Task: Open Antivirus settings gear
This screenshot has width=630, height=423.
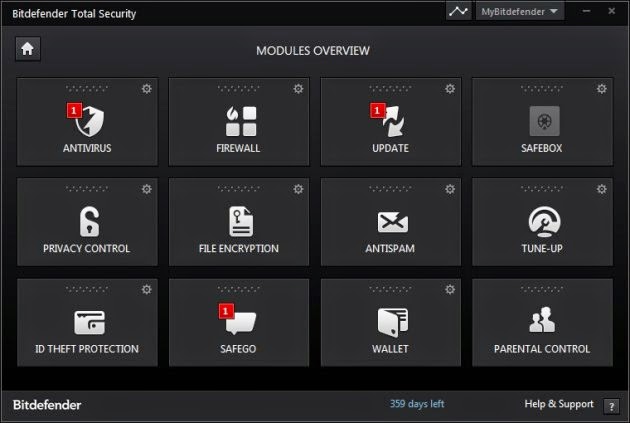Action: pyautogui.click(x=147, y=89)
